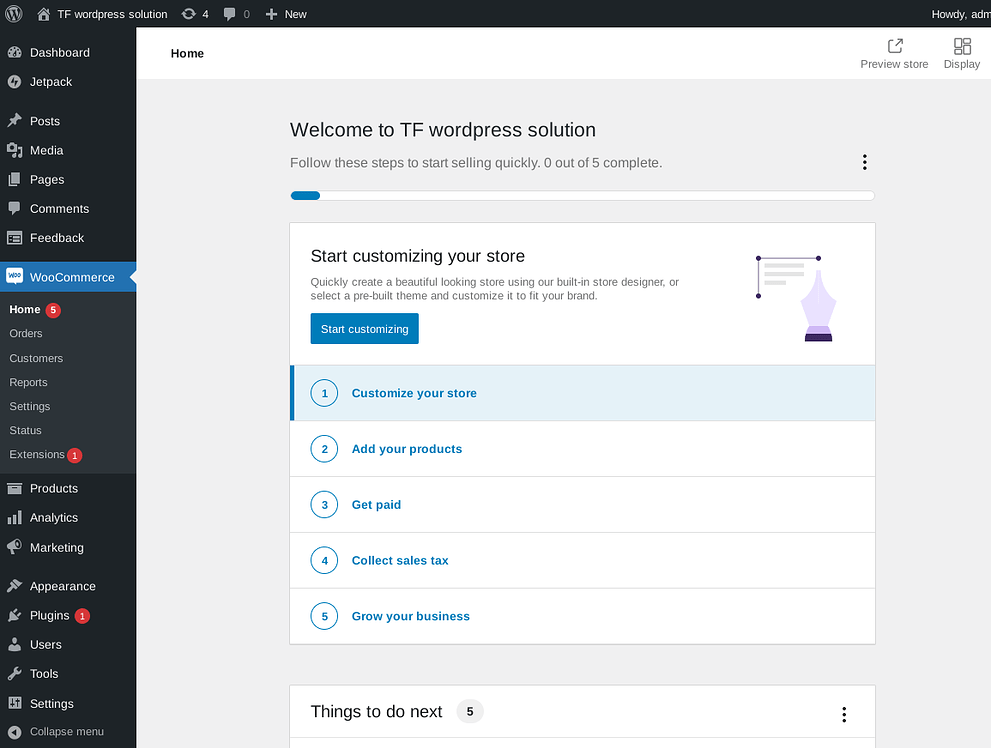Open Preview store icon
991x748 pixels.
894,46
